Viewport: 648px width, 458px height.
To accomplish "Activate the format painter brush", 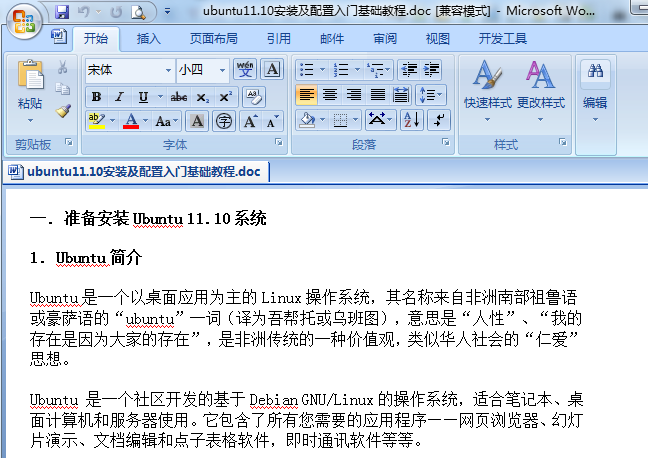I will pos(63,111).
